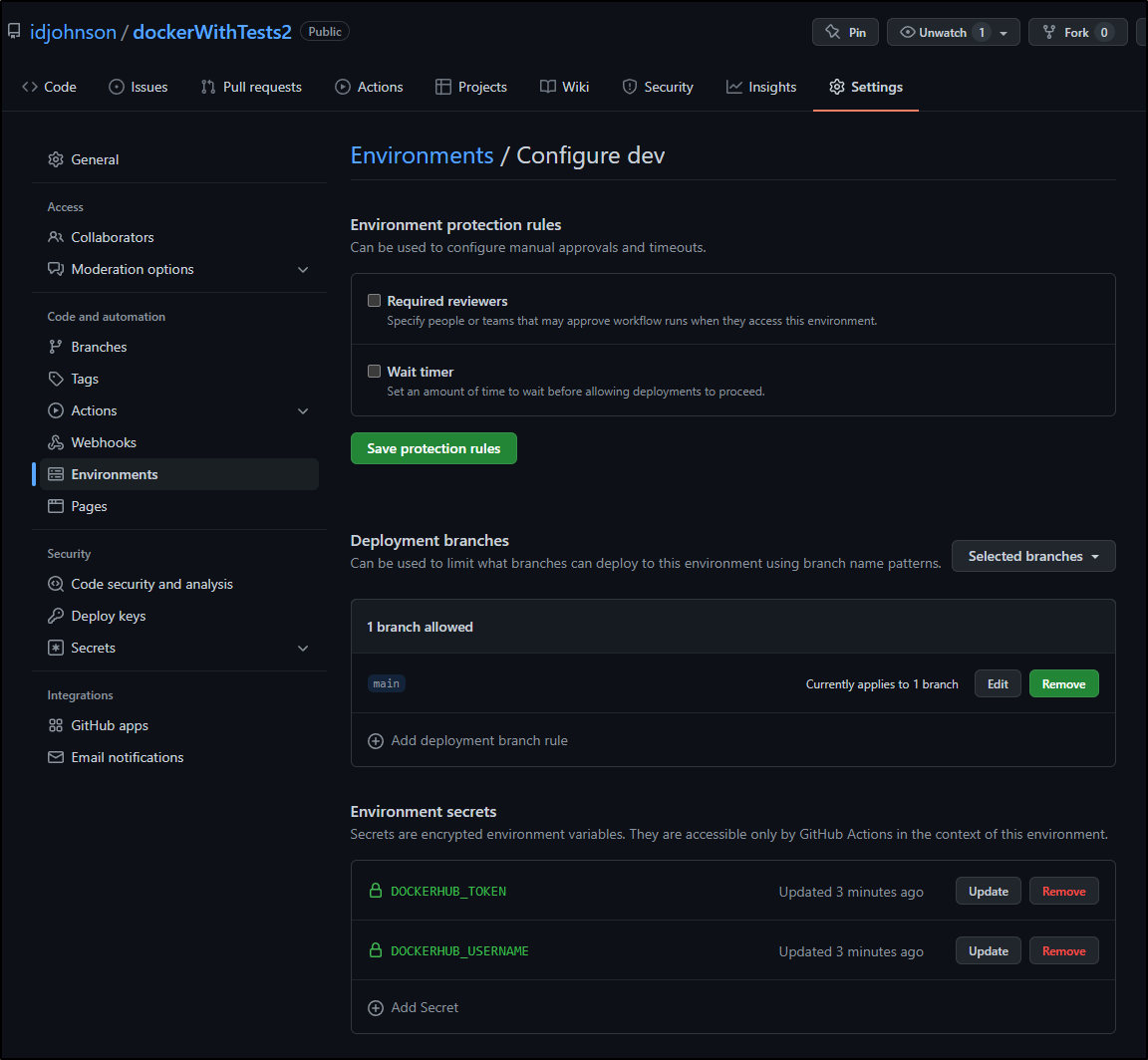Click the Projects table icon
Image resolution: width=1148 pixels, height=1060 pixels.
pyautogui.click(x=442, y=87)
